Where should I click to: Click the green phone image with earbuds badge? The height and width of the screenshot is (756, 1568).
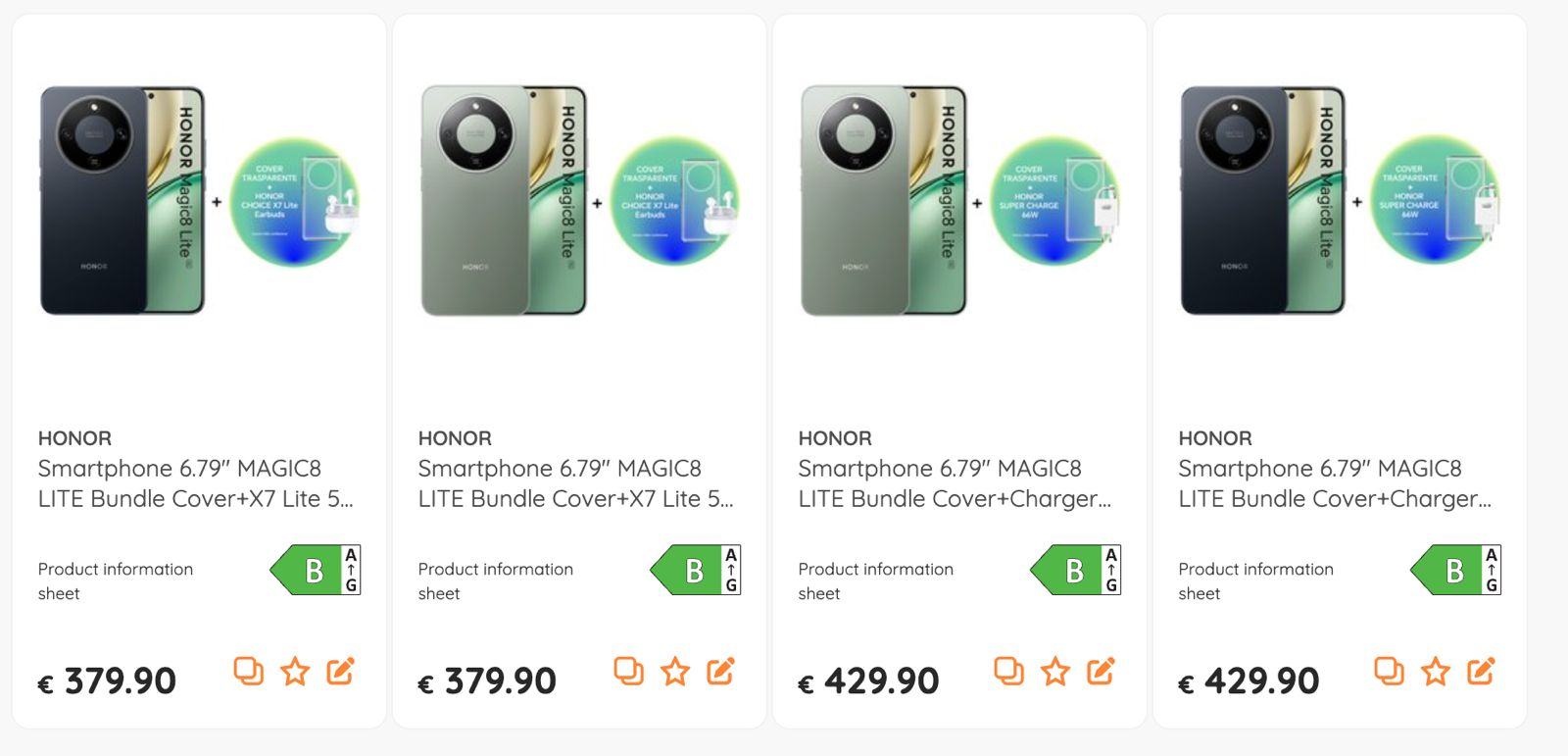578,201
